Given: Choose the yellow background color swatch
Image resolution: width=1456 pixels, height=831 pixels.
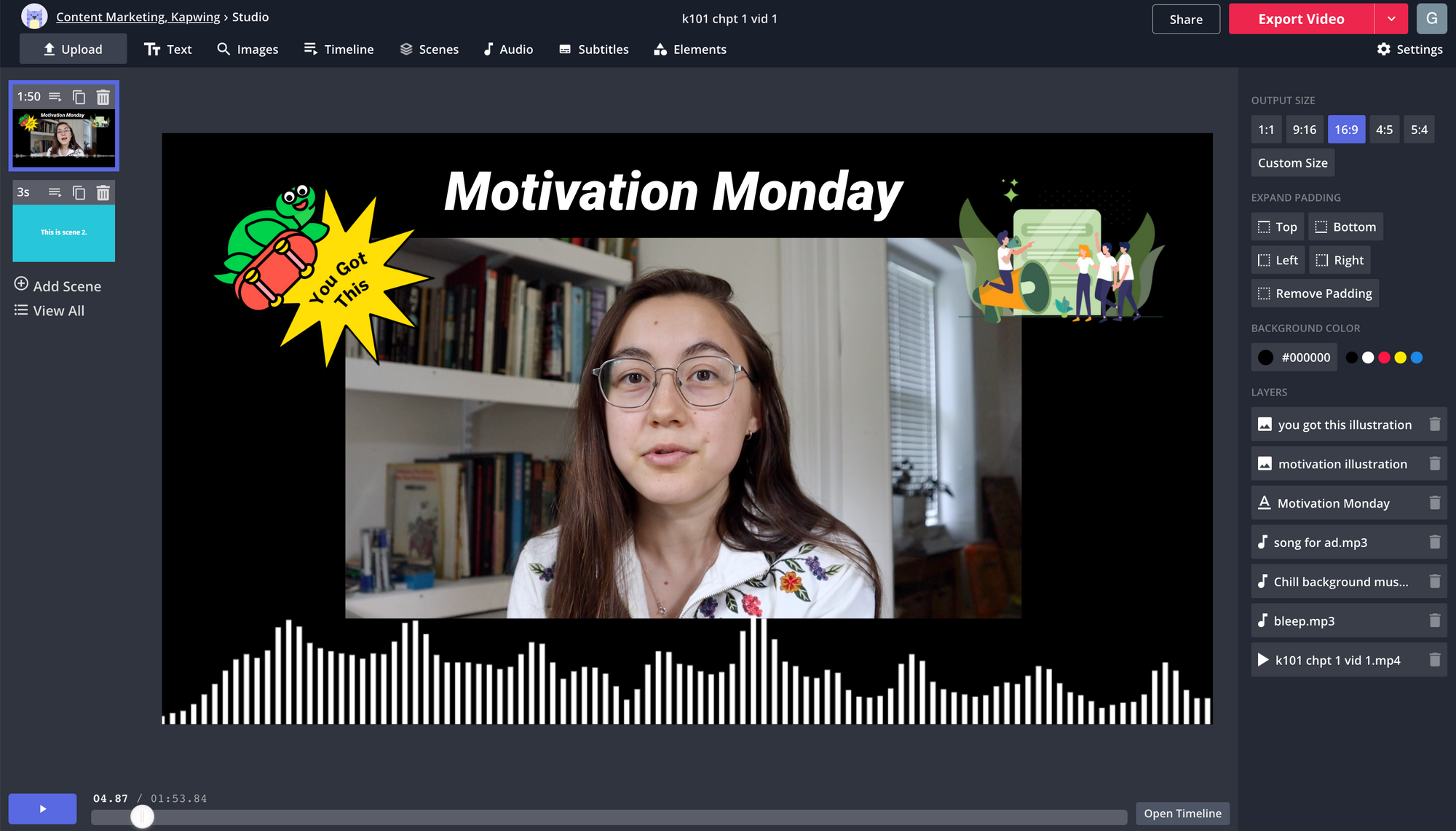Looking at the screenshot, I should tap(1400, 358).
